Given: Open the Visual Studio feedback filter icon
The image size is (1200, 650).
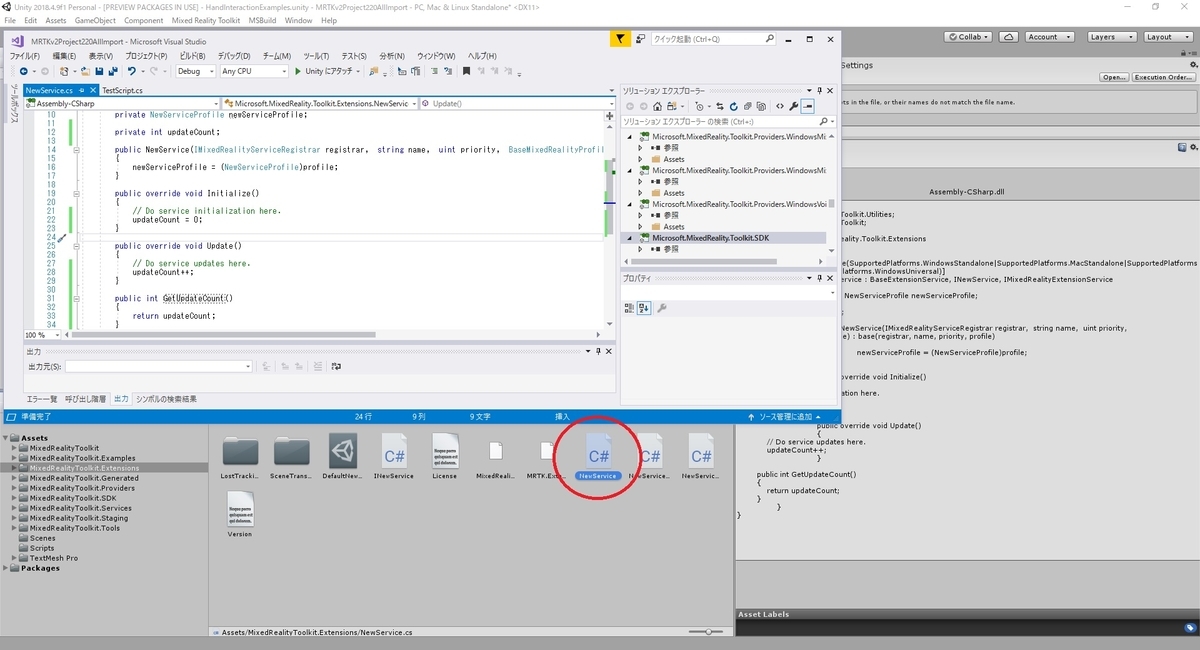Looking at the screenshot, I should 620,39.
